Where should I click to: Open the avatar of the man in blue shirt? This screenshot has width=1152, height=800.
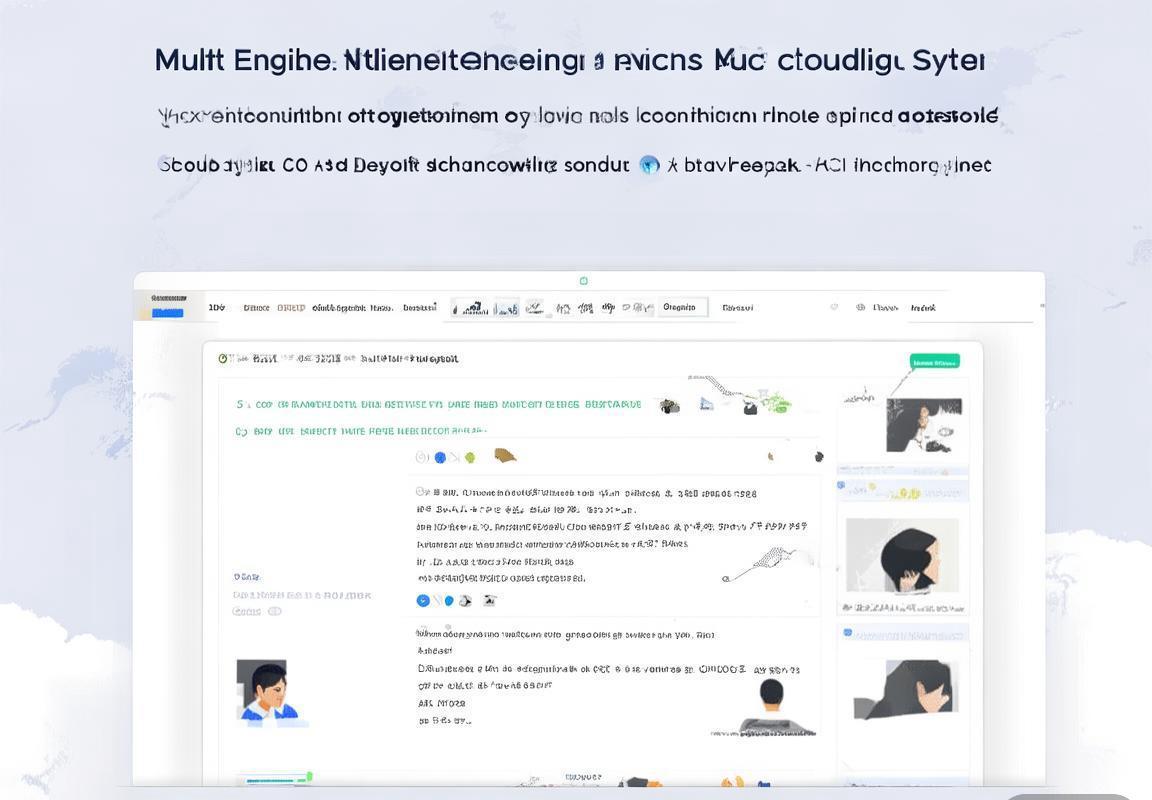267,691
